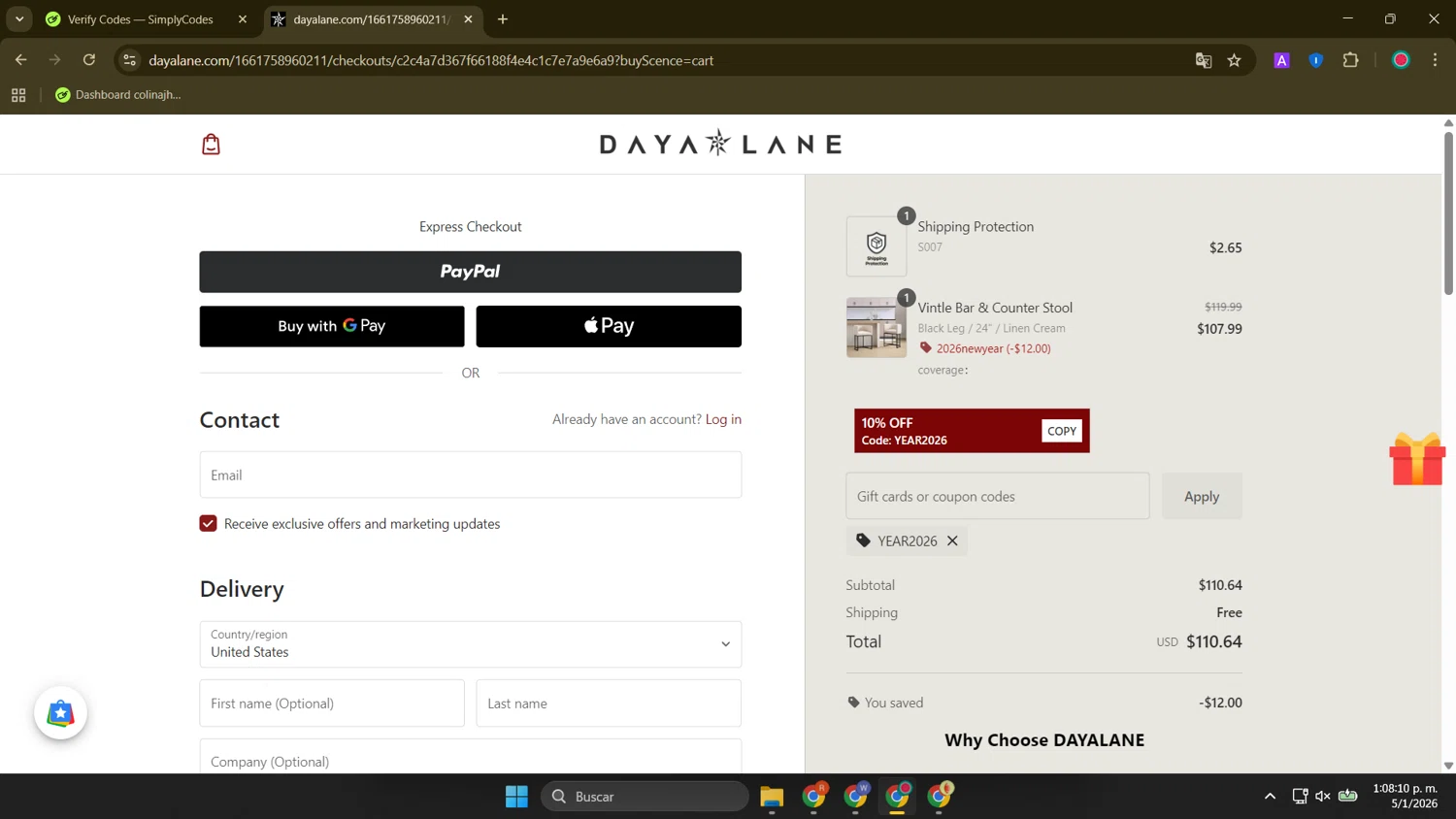Select the dayalane.com checkout tab
Screen dimensions: 1456x819
click(372, 19)
